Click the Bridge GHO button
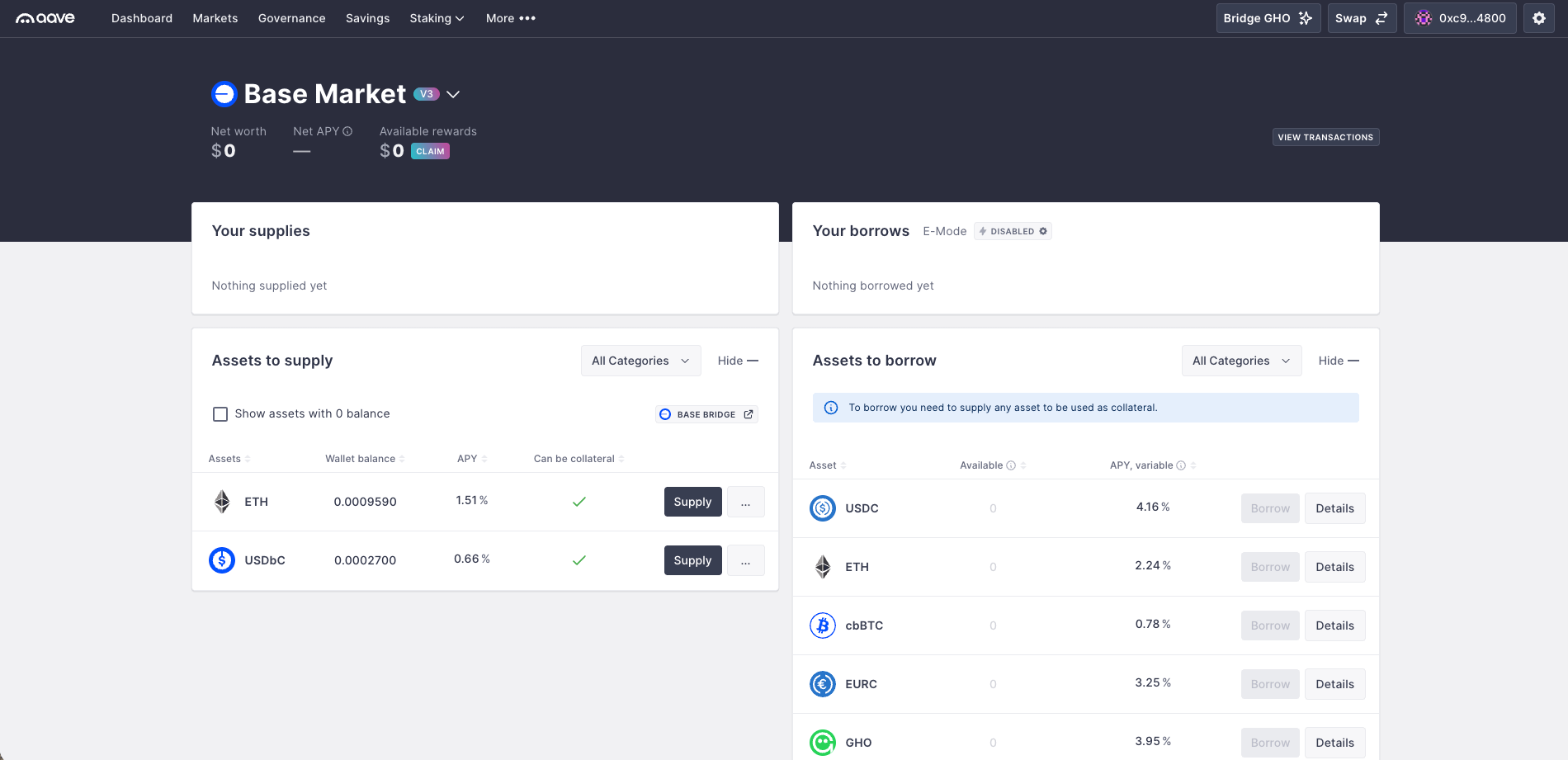This screenshot has width=1568, height=760. coord(1268,18)
